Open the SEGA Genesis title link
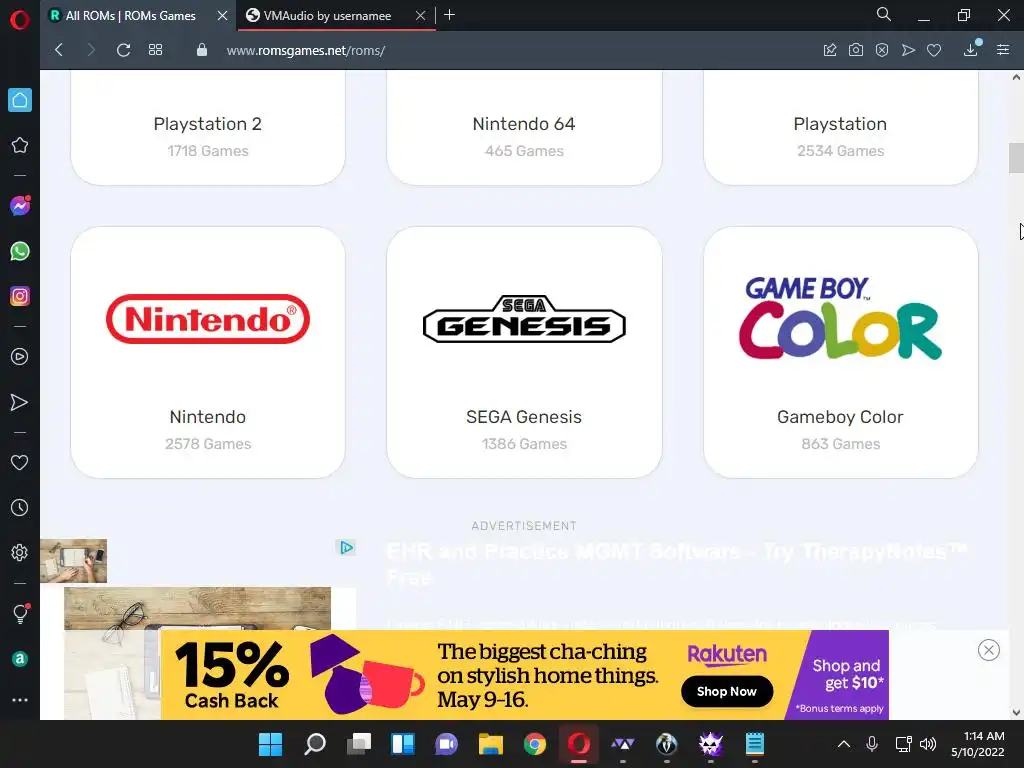The width and height of the screenshot is (1024, 768). tap(524, 417)
